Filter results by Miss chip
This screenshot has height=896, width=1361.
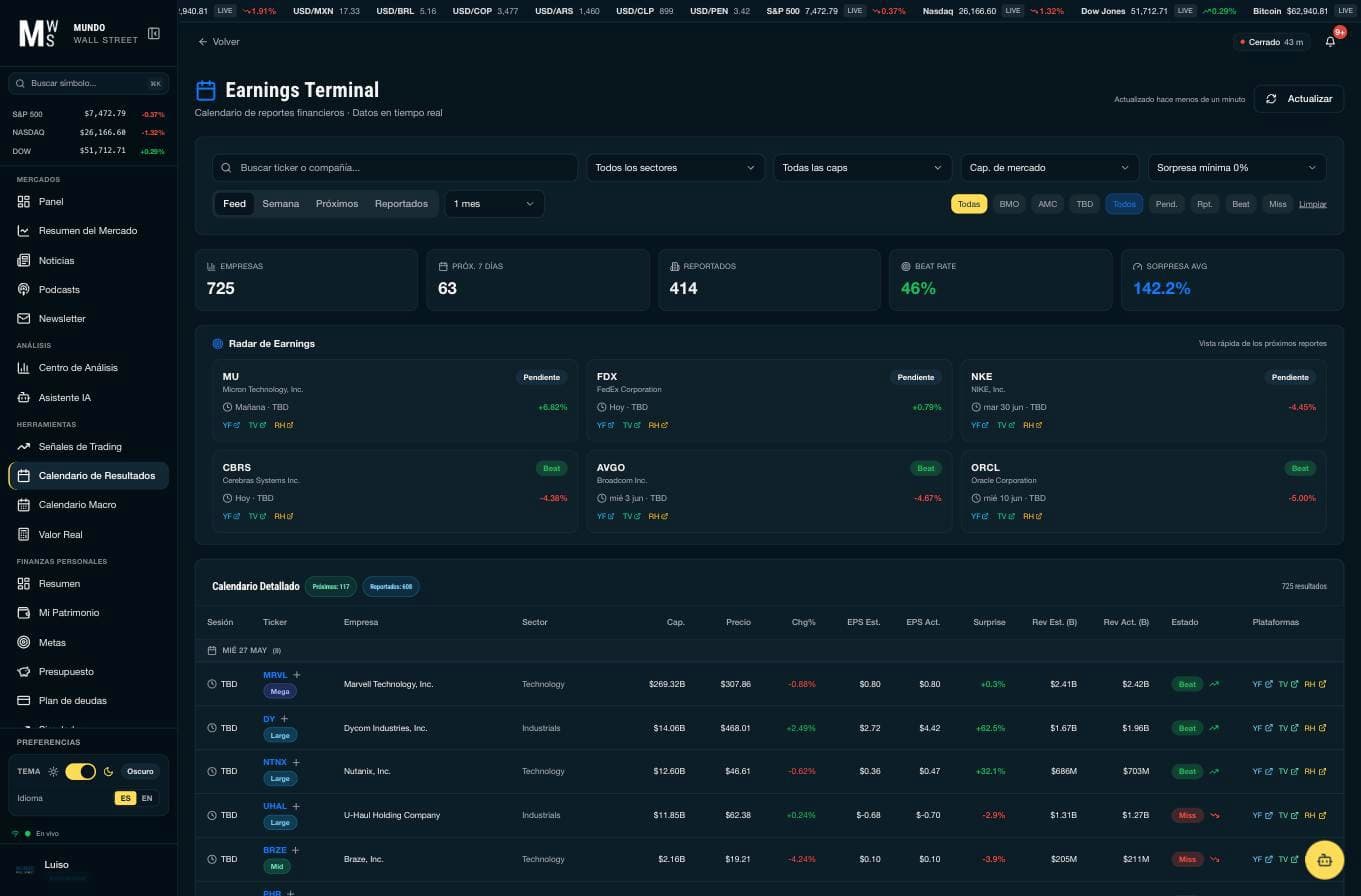click(1277, 204)
